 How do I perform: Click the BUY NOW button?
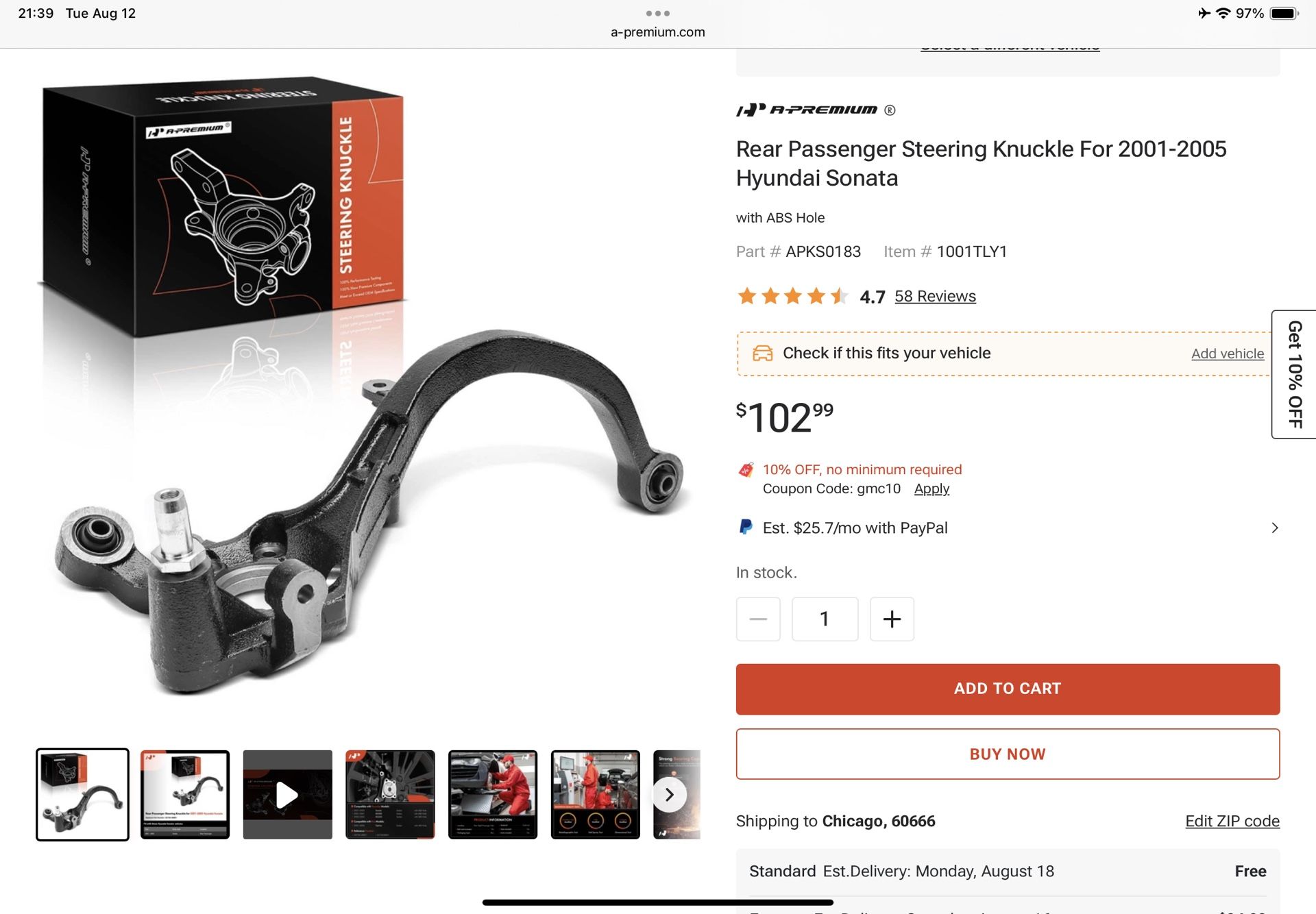pyautogui.click(x=1008, y=754)
